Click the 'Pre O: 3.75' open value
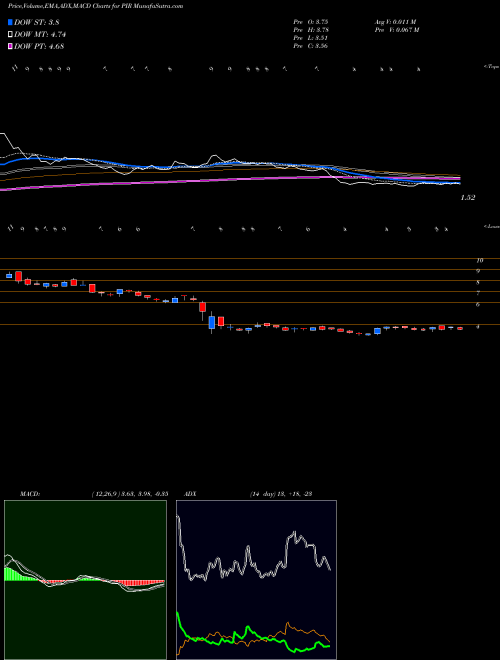Image resolution: width=500 pixels, height=660 pixels. tap(311, 21)
